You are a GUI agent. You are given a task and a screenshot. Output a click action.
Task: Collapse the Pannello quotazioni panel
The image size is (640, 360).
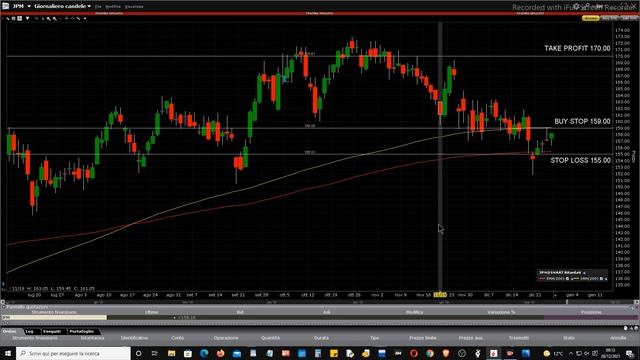[3, 307]
